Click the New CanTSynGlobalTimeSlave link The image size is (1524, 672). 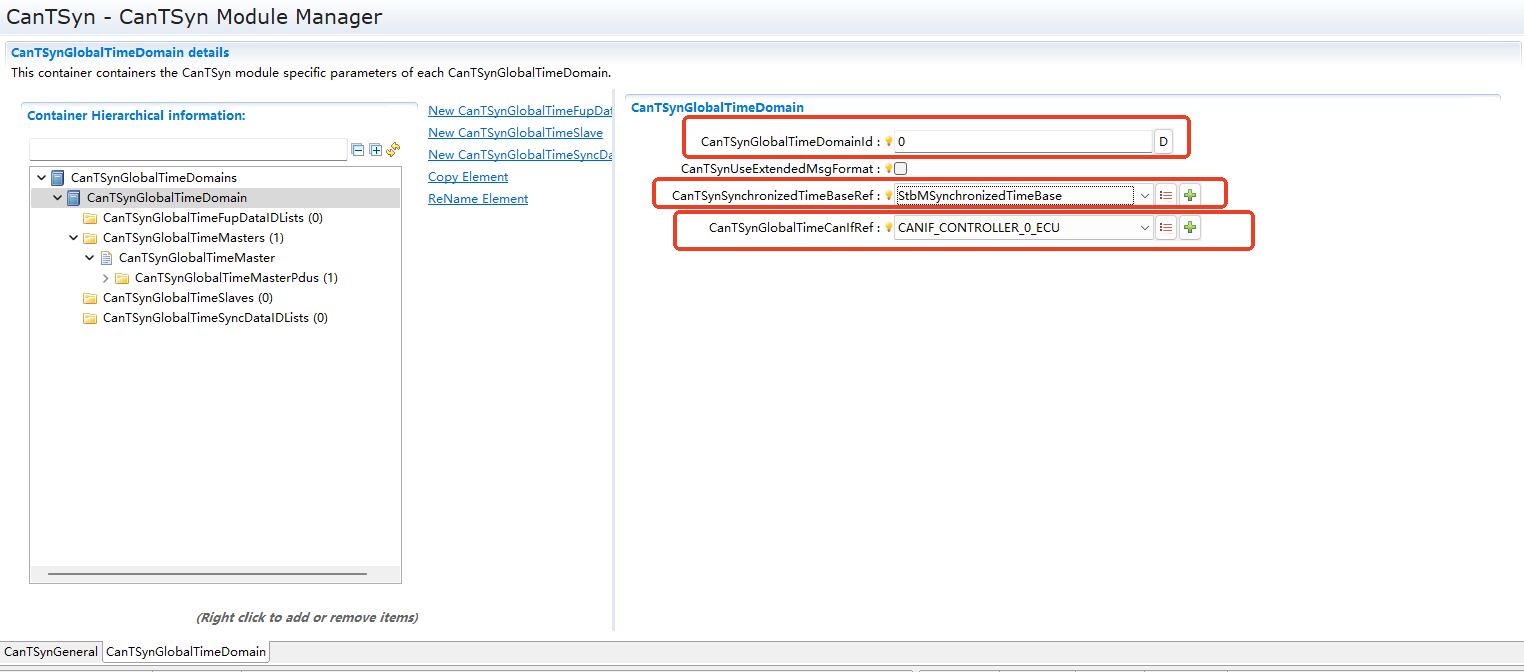[515, 133]
